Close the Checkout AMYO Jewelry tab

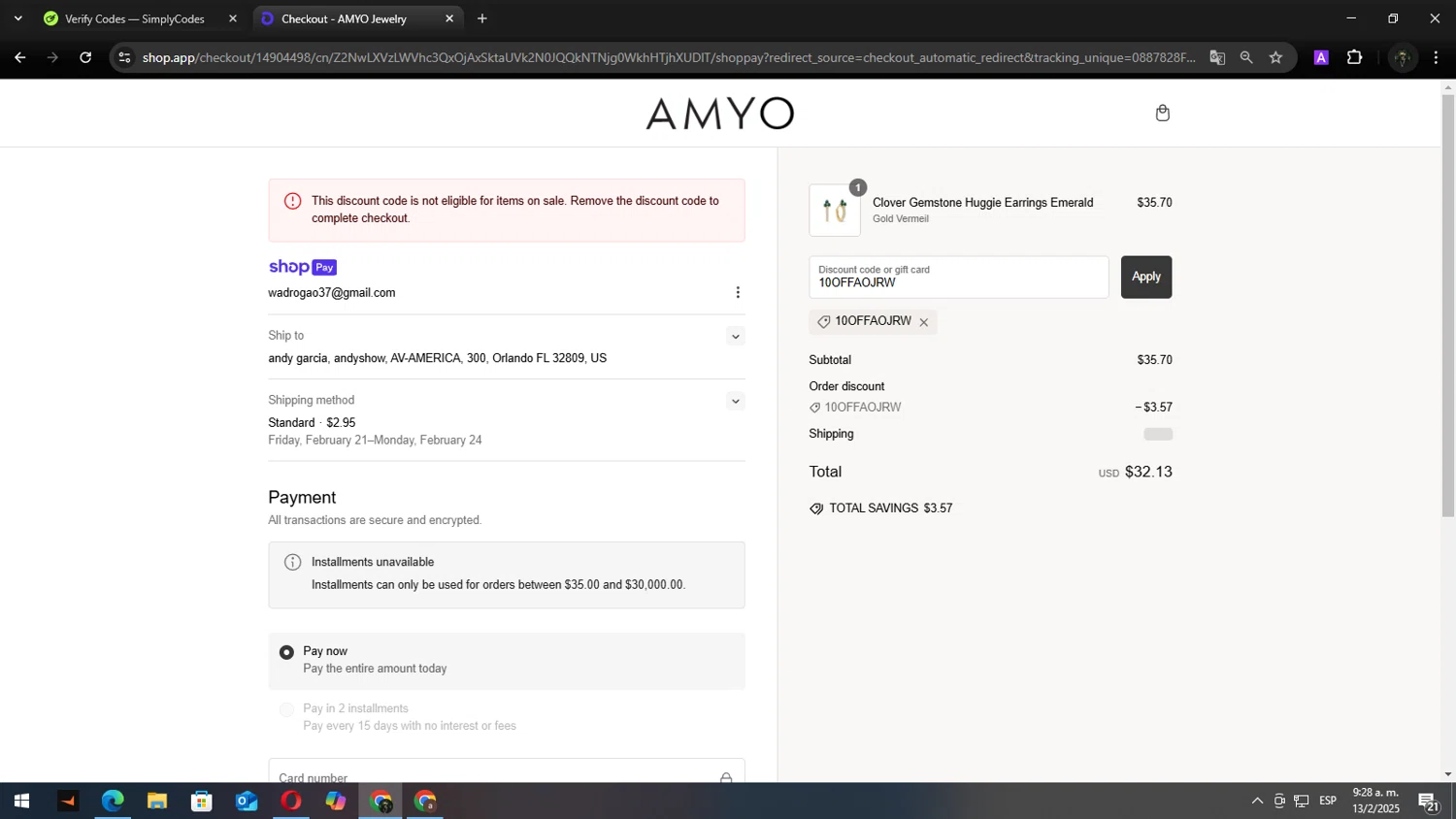[449, 18]
